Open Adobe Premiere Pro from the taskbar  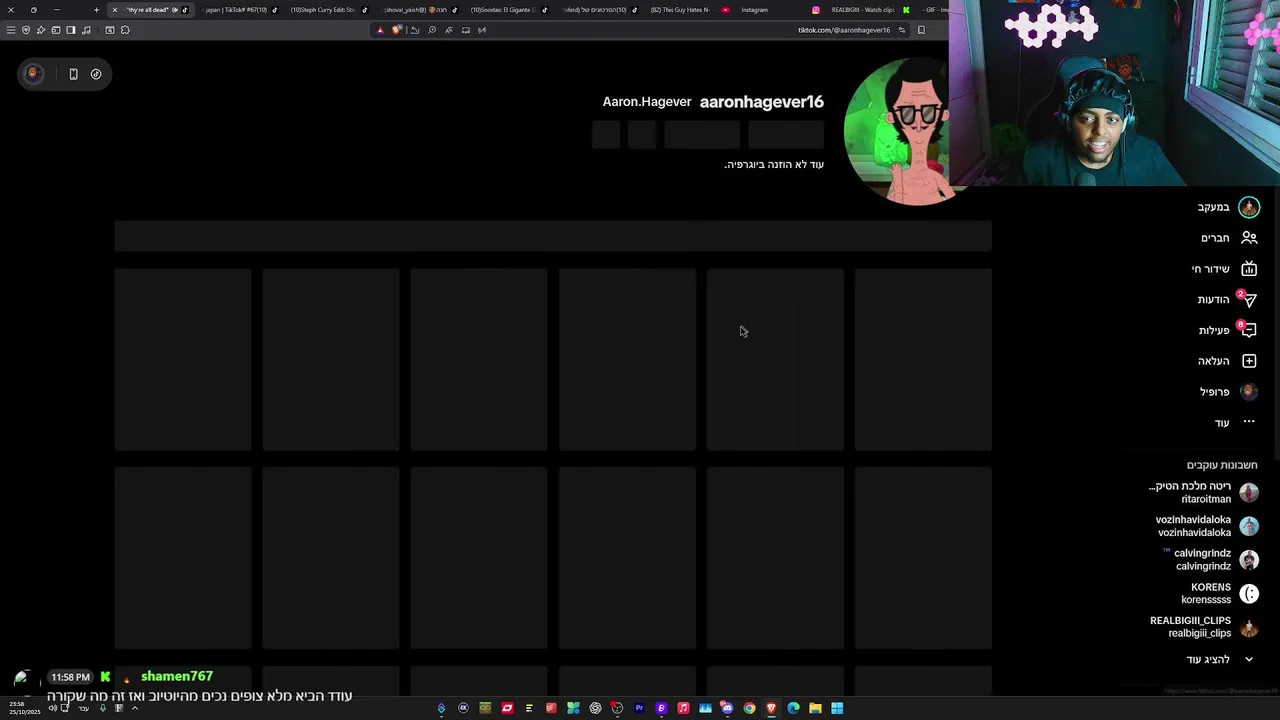tap(639, 708)
